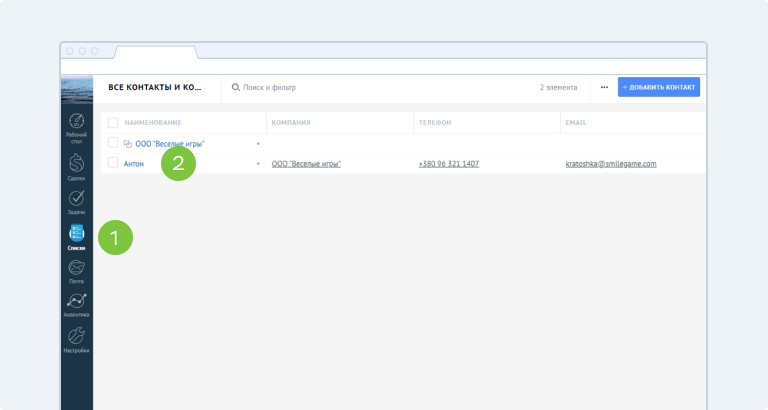Viewport: 768px width, 410px height.
Task: Expand the row menu dot for Антон
Action: click(x=258, y=163)
